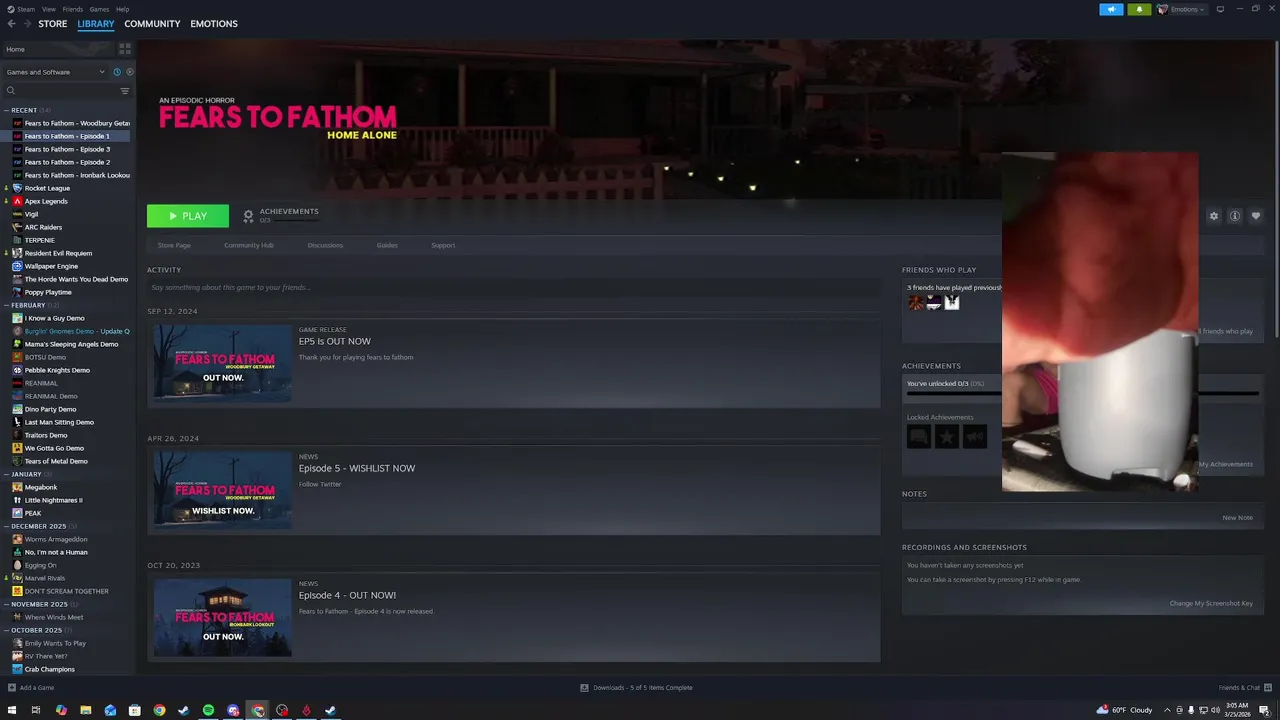Select Apex Legends in library list

pos(46,201)
